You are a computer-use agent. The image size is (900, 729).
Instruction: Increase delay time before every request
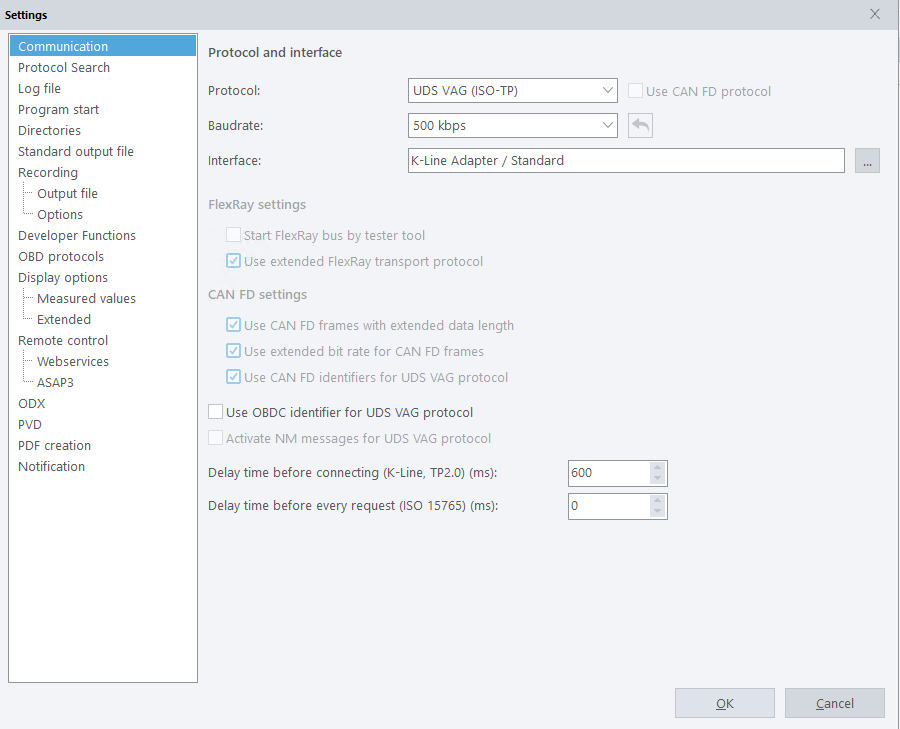658,501
